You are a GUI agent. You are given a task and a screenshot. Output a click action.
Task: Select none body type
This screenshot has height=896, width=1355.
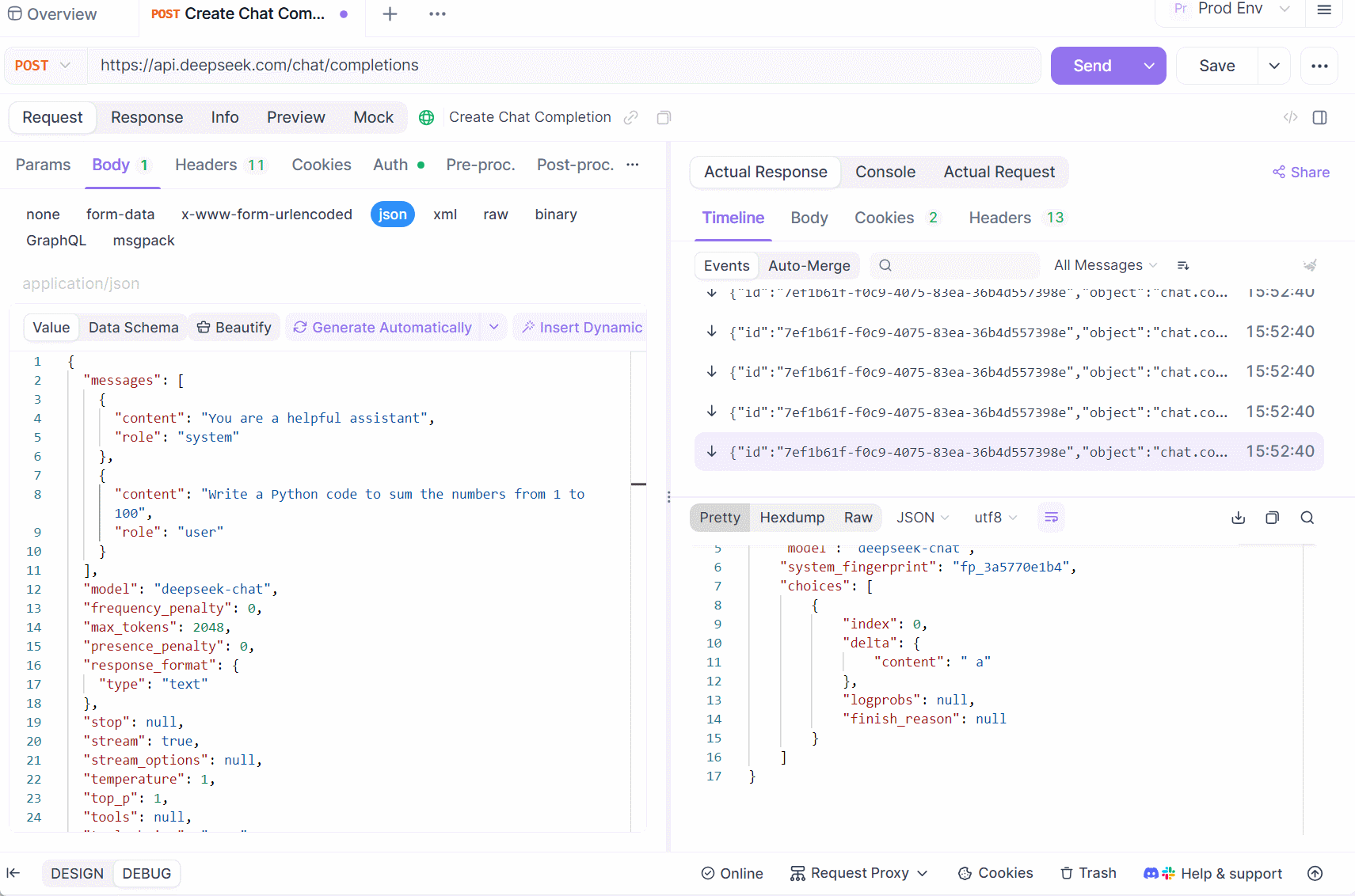click(43, 215)
